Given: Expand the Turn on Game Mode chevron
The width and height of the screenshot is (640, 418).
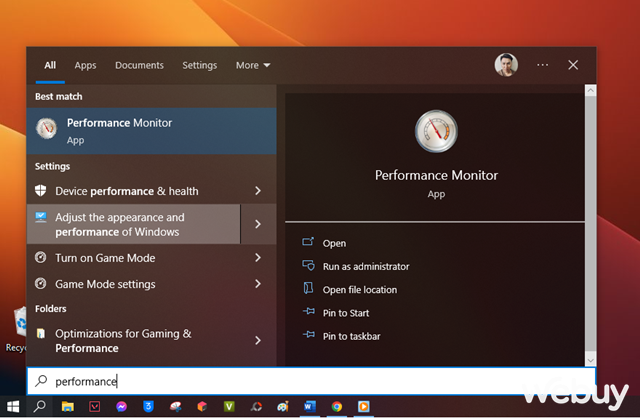Looking at the screenshot, I should 258,258.
